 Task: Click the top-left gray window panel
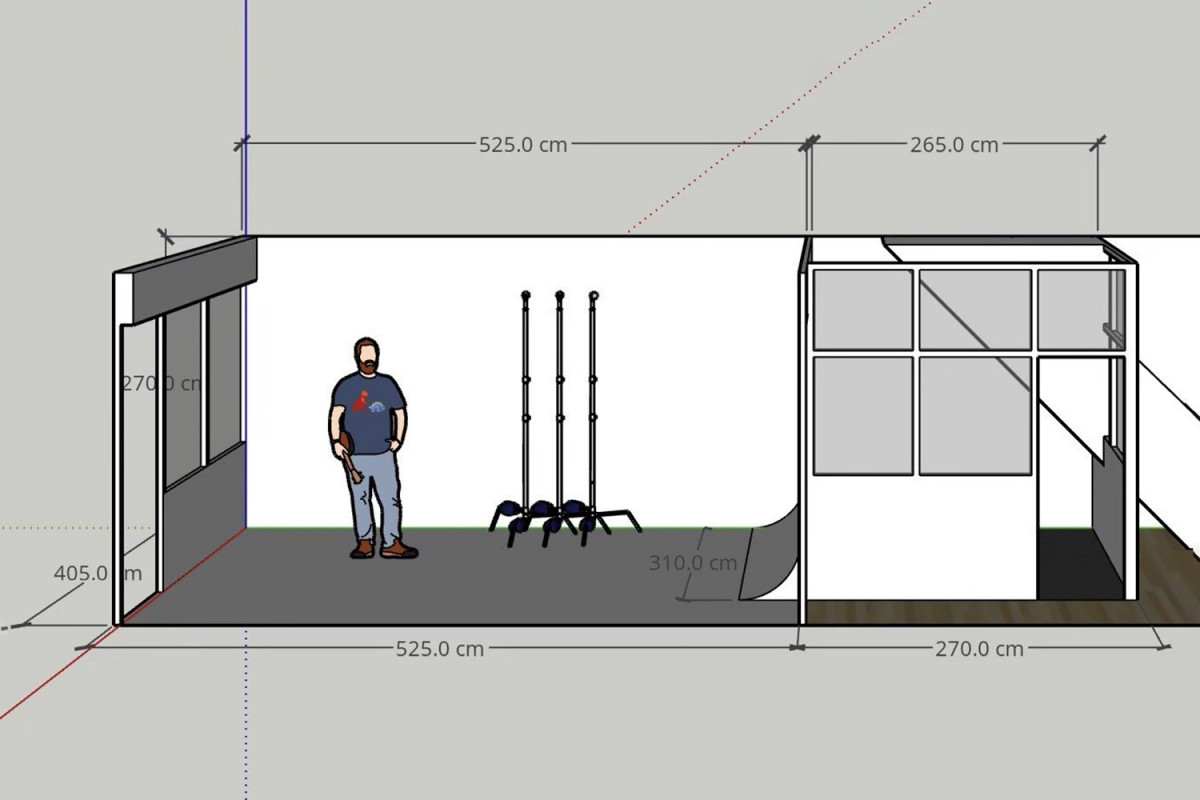(x=862, y=309)
